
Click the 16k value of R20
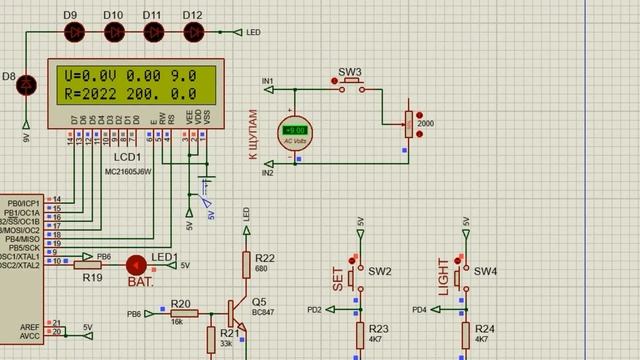click(x=177, y=322)
